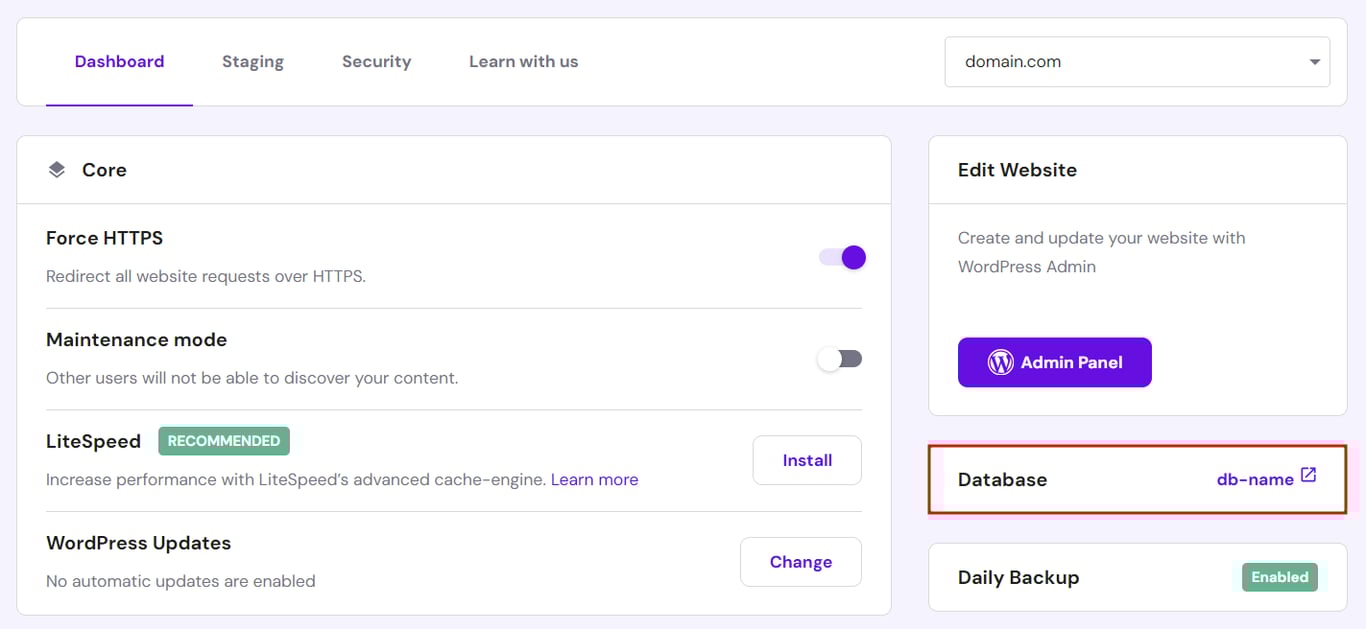The height and width of the screenshot is (629, 1366).
Task: Click the Learn more link about LiteSpeed
Action: click(594, 479)
